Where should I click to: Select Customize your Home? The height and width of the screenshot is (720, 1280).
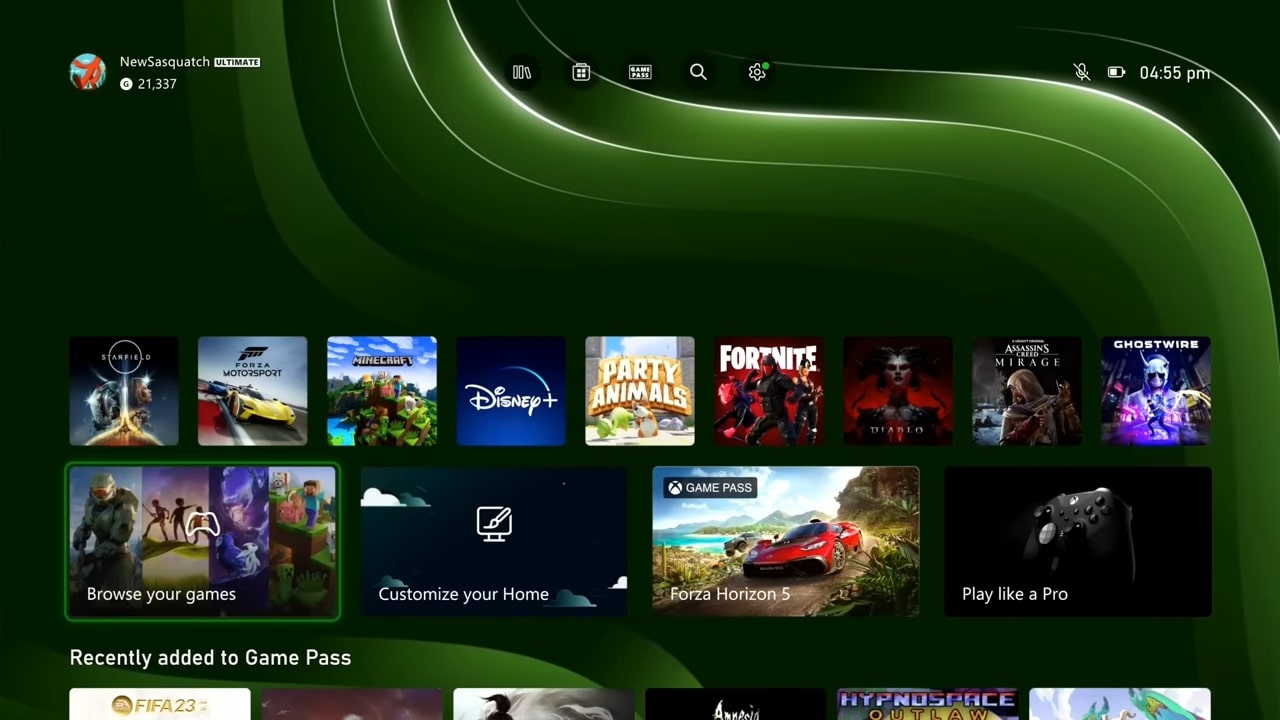(493, 540)
